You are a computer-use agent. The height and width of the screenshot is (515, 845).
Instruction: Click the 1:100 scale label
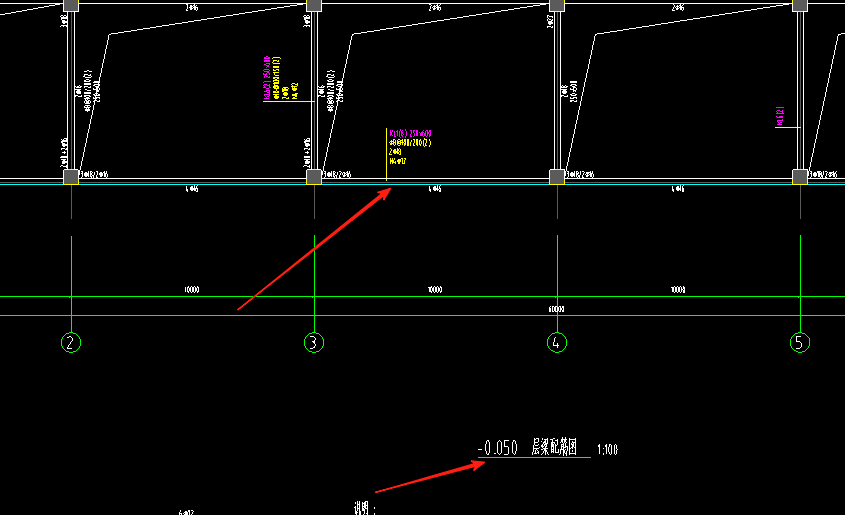607,449
